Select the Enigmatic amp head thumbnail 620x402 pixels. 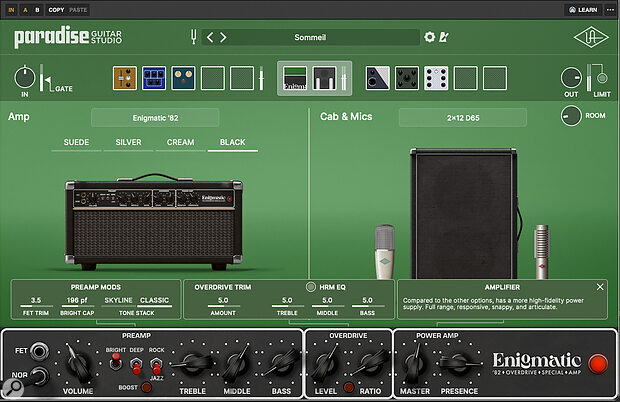[295, 78]
